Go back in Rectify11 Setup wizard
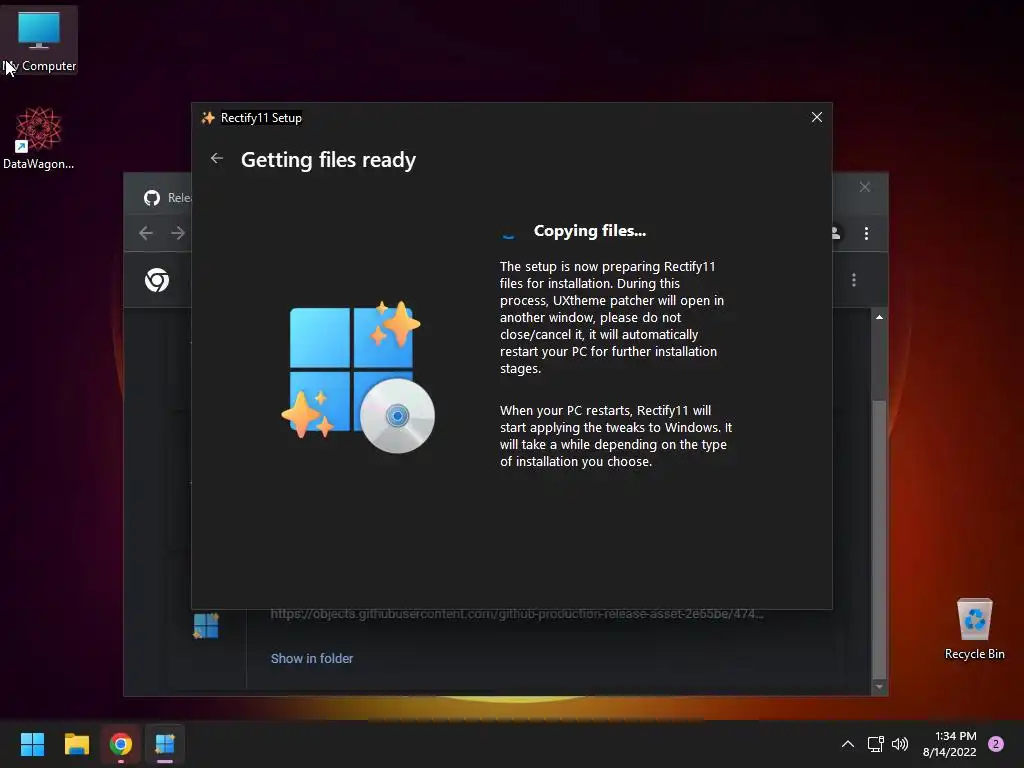Screen dimensions: 1024x768 click(217, 159)
